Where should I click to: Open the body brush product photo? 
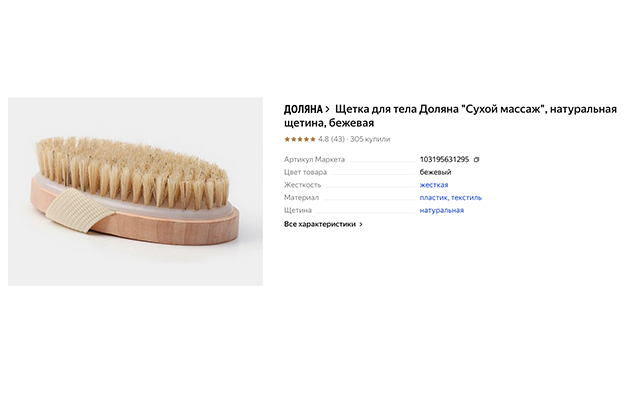tap(135, 191)
